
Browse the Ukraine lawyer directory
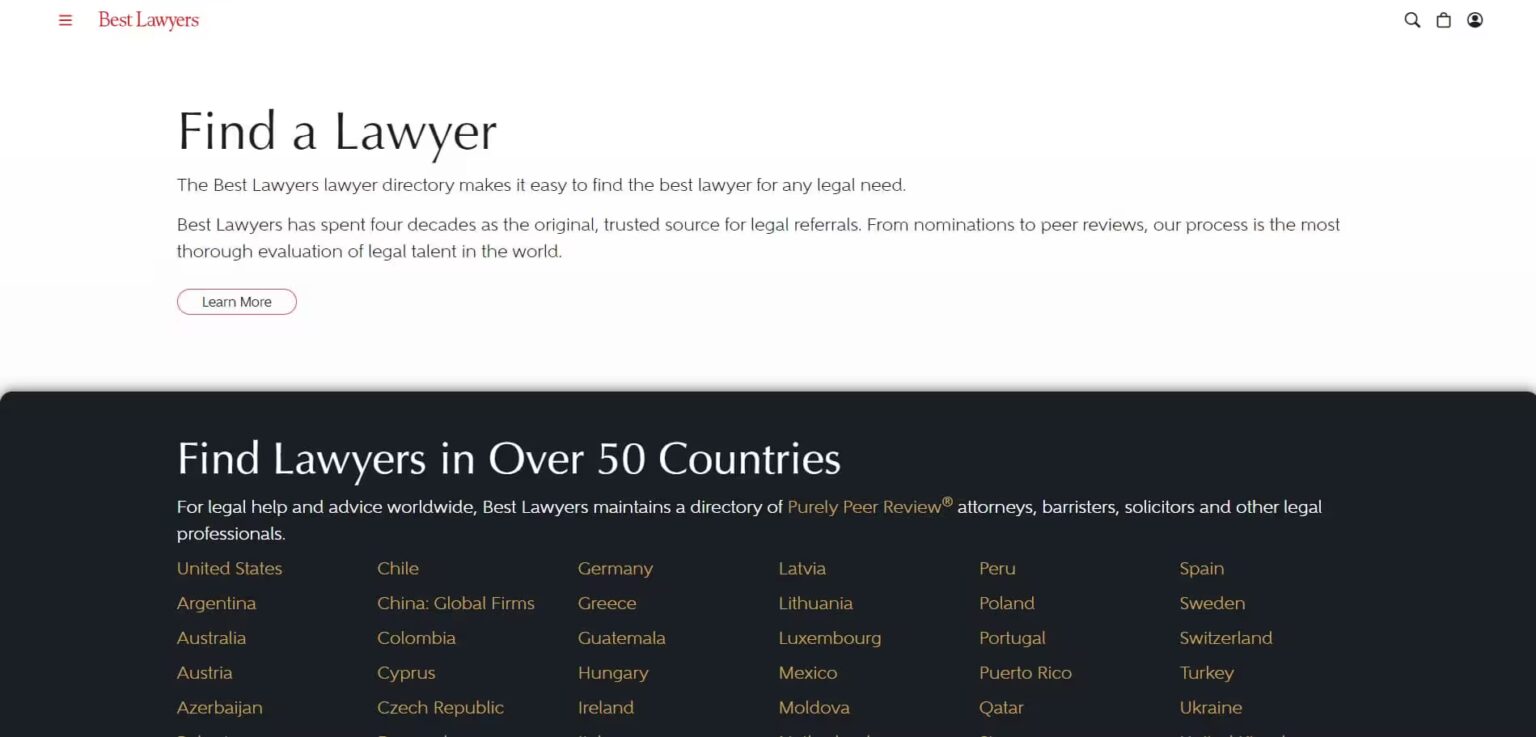pos(1211,707)
